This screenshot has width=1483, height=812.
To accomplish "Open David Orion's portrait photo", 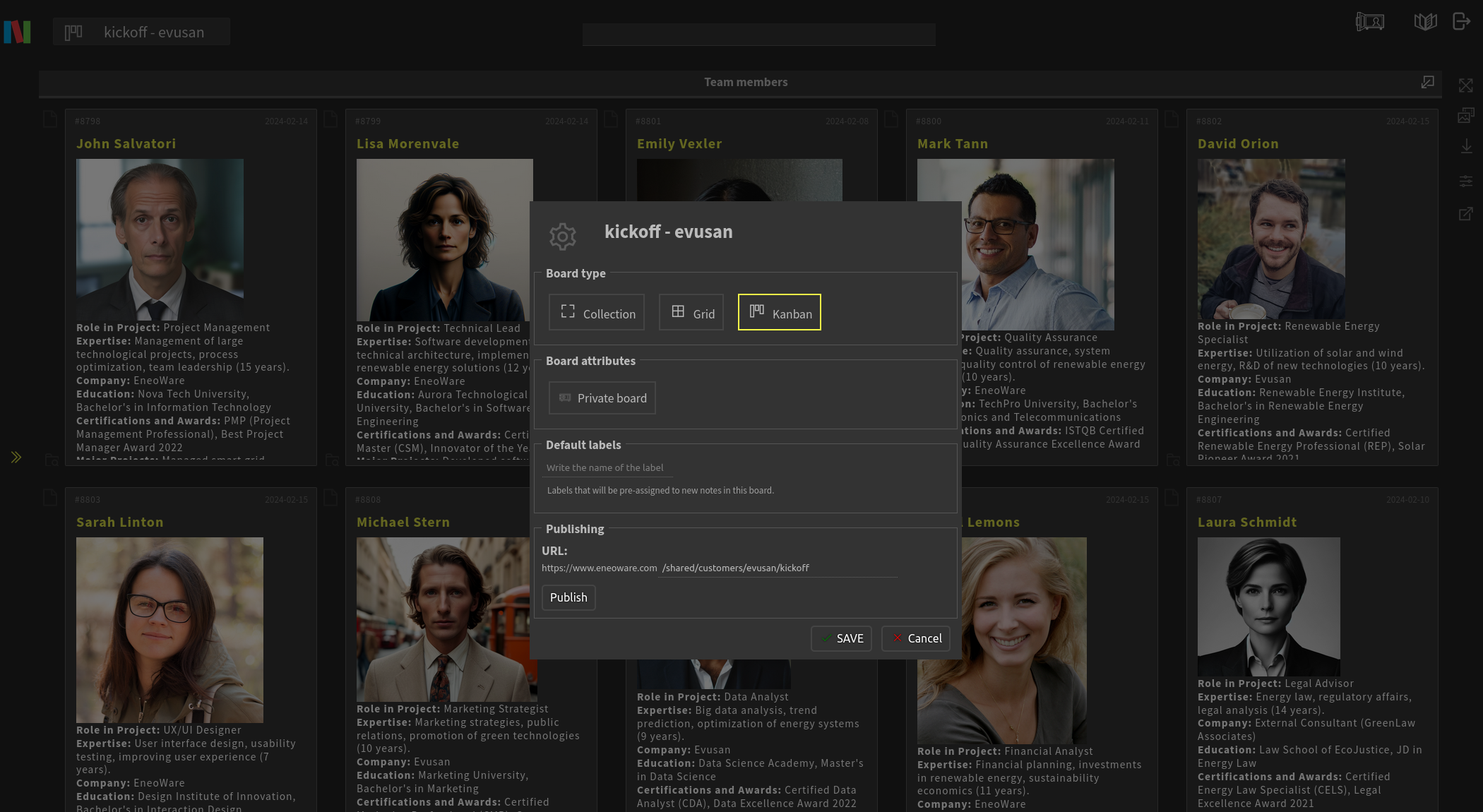I will pos(1271,239).
